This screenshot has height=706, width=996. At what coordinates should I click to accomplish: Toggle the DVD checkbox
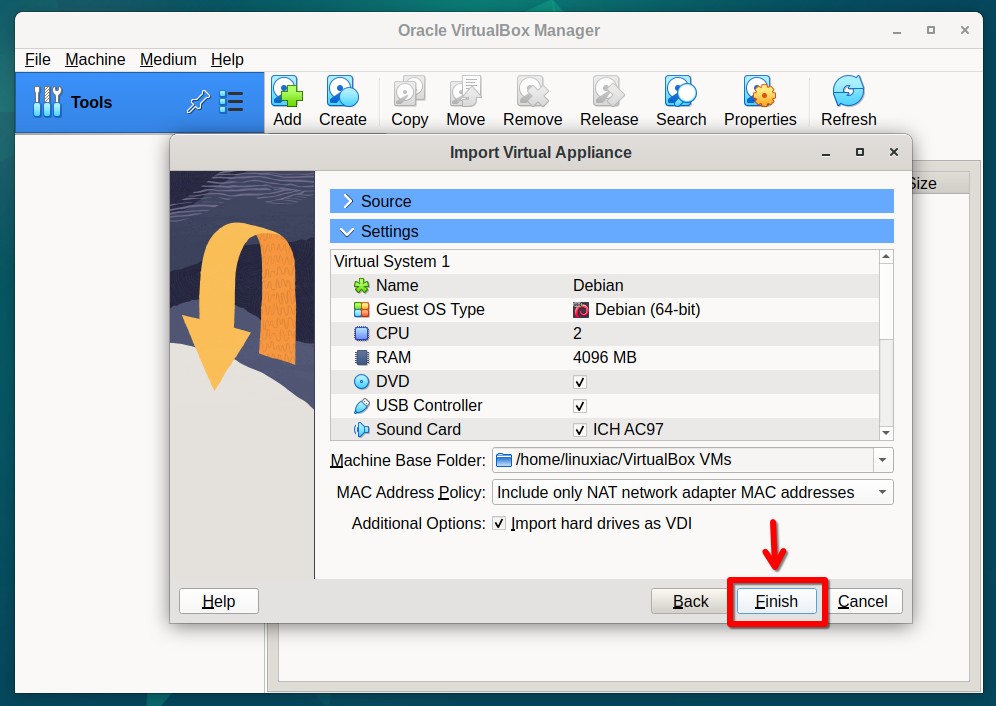tap(580, 383)
